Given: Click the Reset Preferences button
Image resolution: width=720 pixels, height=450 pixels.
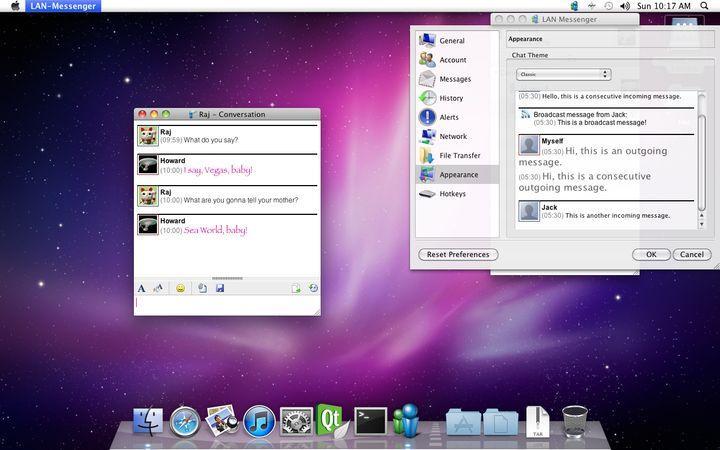Looking at the screenshot, I should 457,255.
